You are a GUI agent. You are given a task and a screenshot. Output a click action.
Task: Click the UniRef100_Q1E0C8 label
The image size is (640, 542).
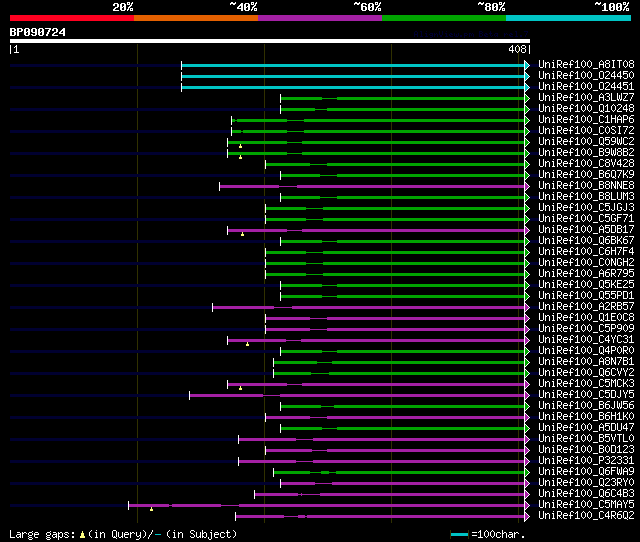click(x=586, y=318)
